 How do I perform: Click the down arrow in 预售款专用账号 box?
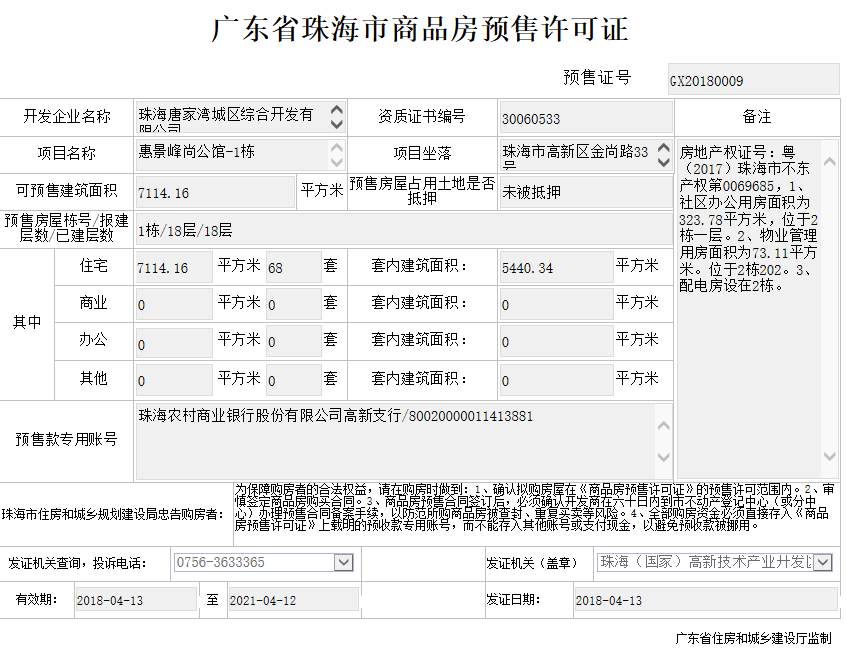click(662, 457)
